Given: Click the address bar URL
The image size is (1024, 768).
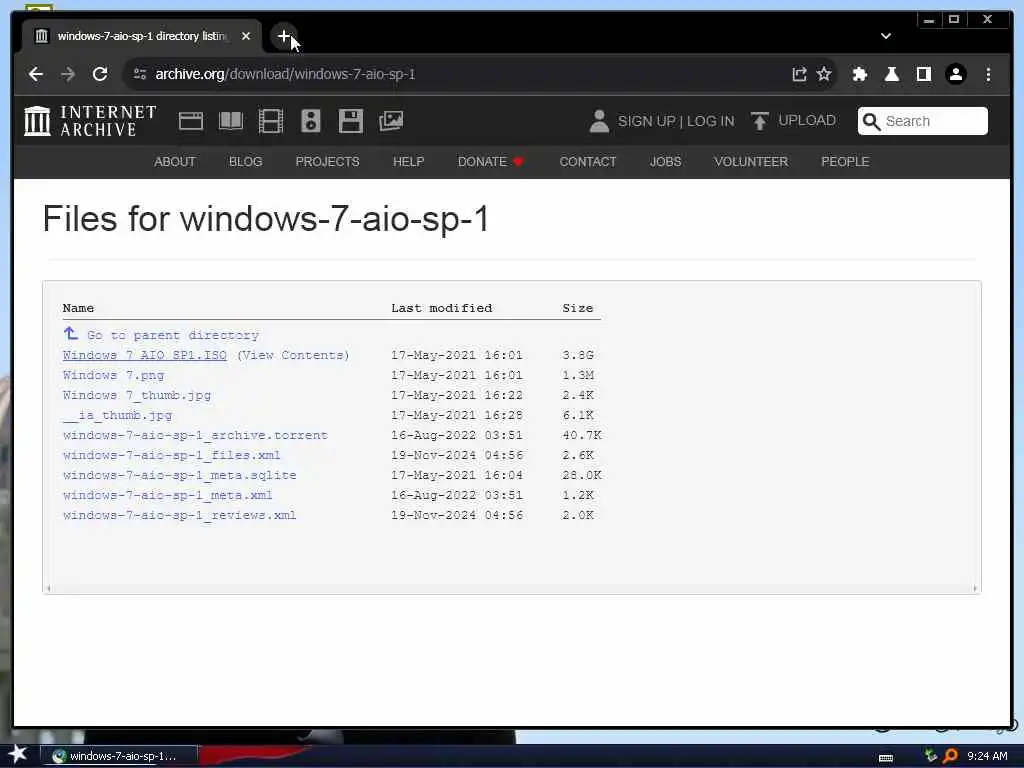Looking at the screenshot, I should (285, 74).
